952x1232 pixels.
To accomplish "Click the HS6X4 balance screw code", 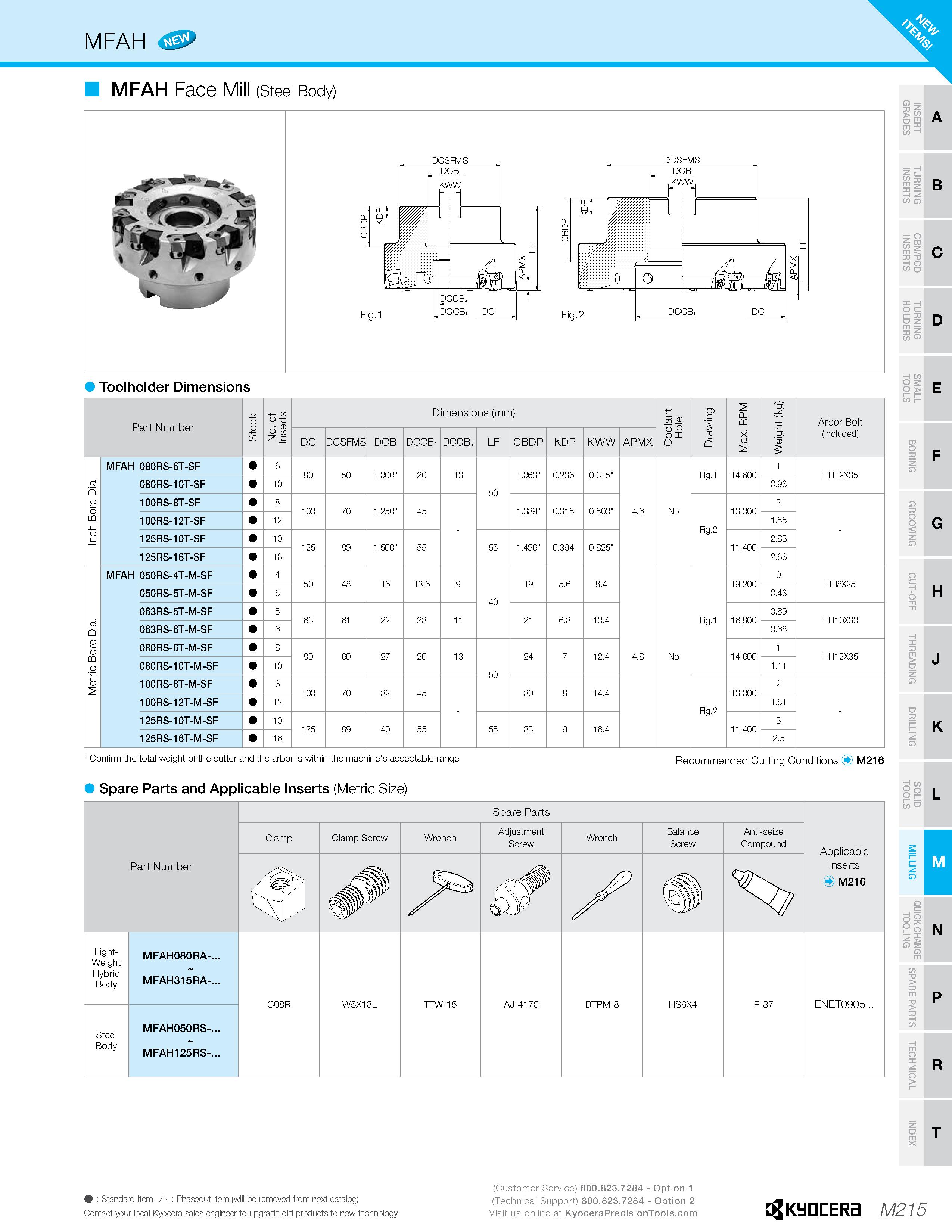I will pos(682,1005).
